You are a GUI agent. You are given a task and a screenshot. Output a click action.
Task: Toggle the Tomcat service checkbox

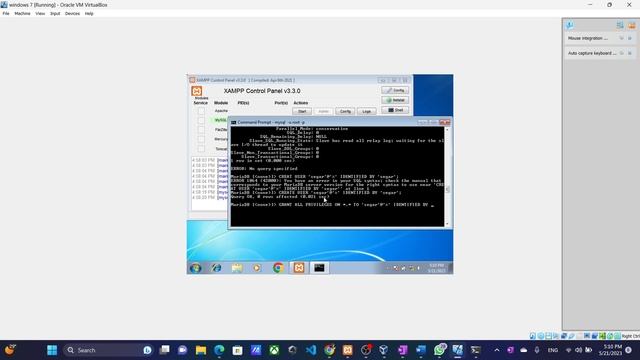point(201,149)
